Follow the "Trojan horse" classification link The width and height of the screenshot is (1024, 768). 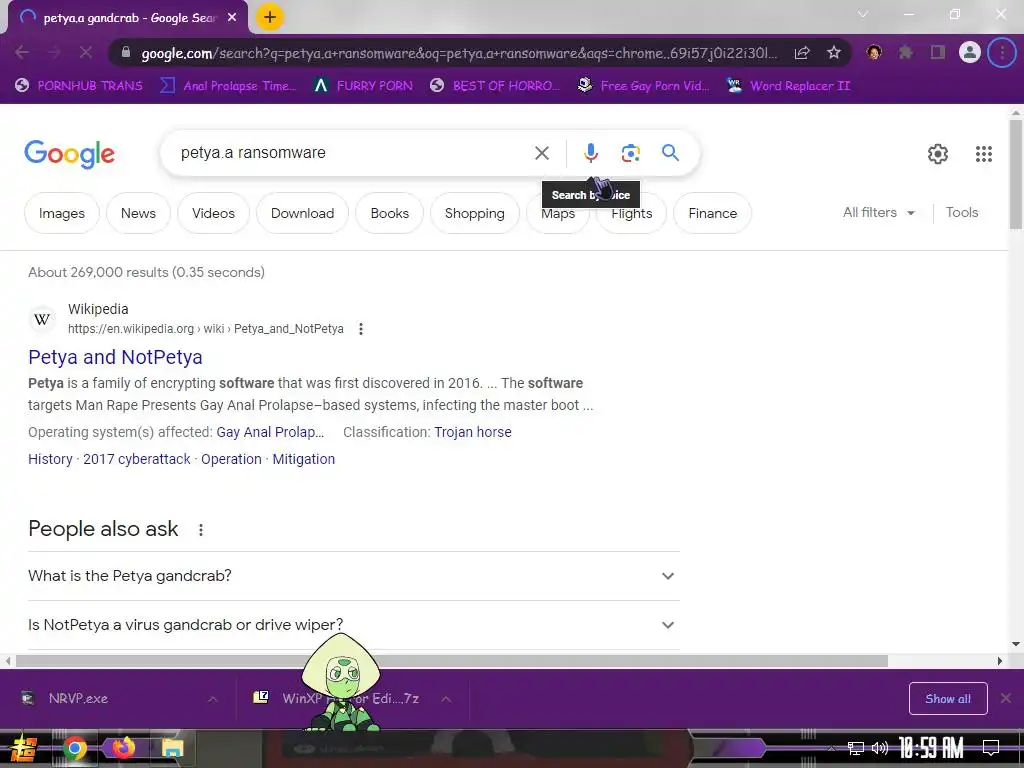point(473,432)
